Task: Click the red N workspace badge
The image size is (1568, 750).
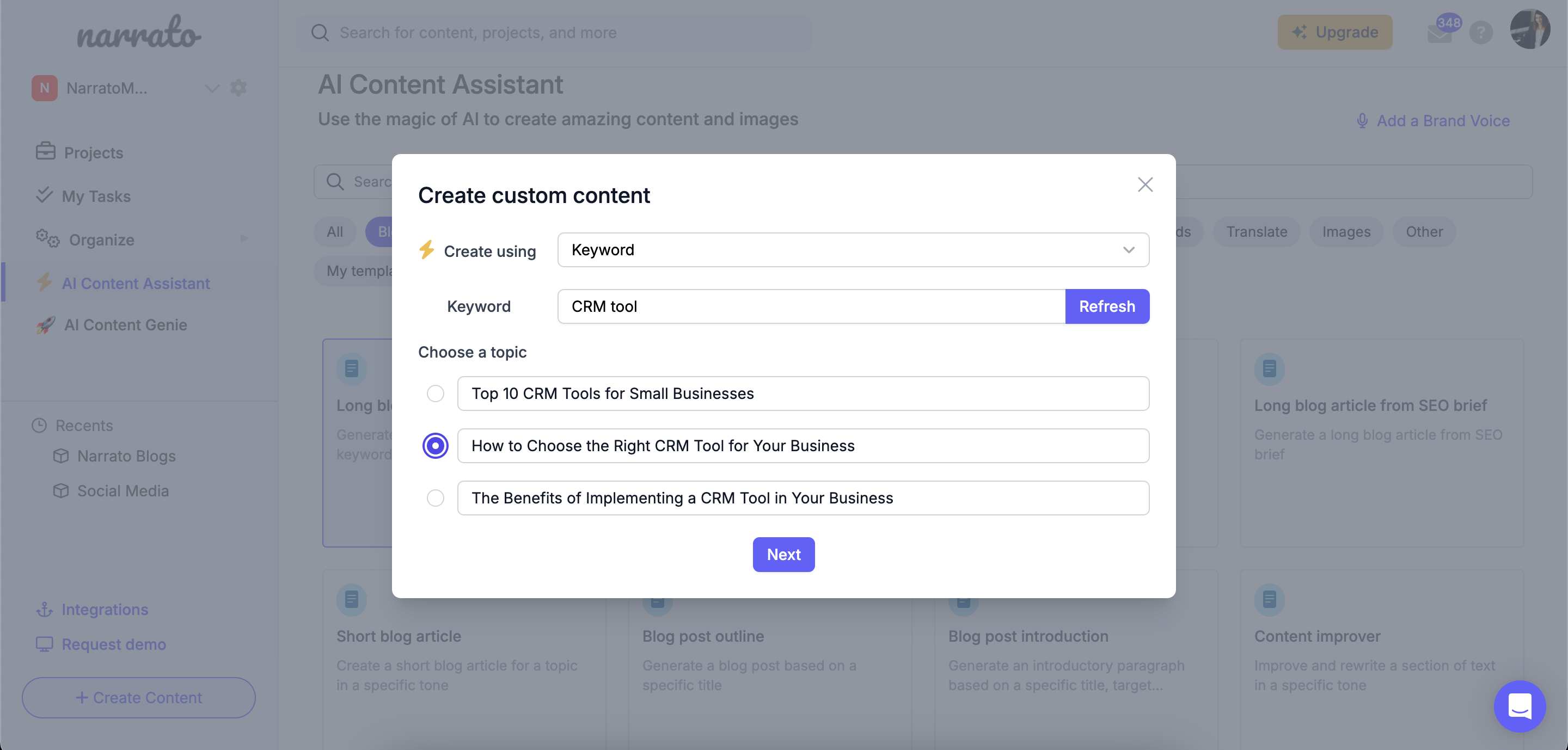Action: (45, 88)
